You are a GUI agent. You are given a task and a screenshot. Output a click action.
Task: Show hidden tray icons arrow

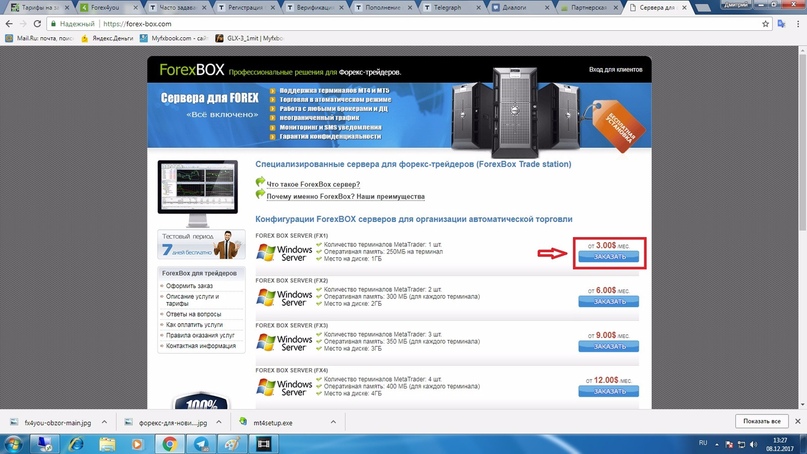coord(716,444)
